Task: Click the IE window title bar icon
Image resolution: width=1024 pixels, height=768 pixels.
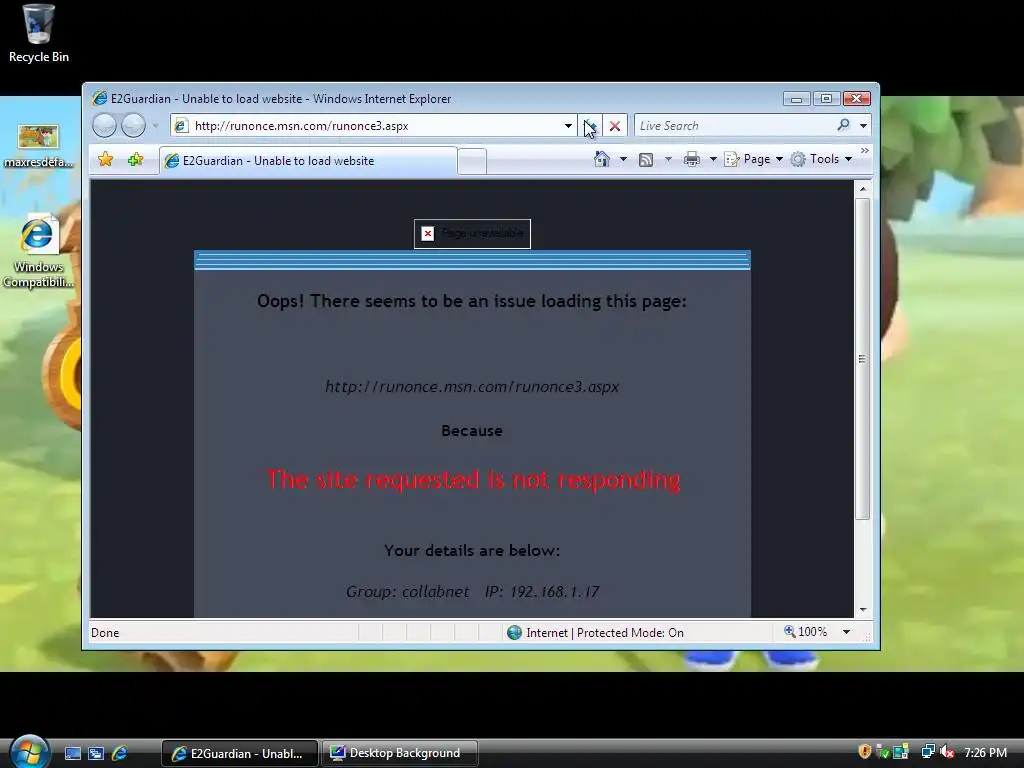Action: (x=100, y=98)
